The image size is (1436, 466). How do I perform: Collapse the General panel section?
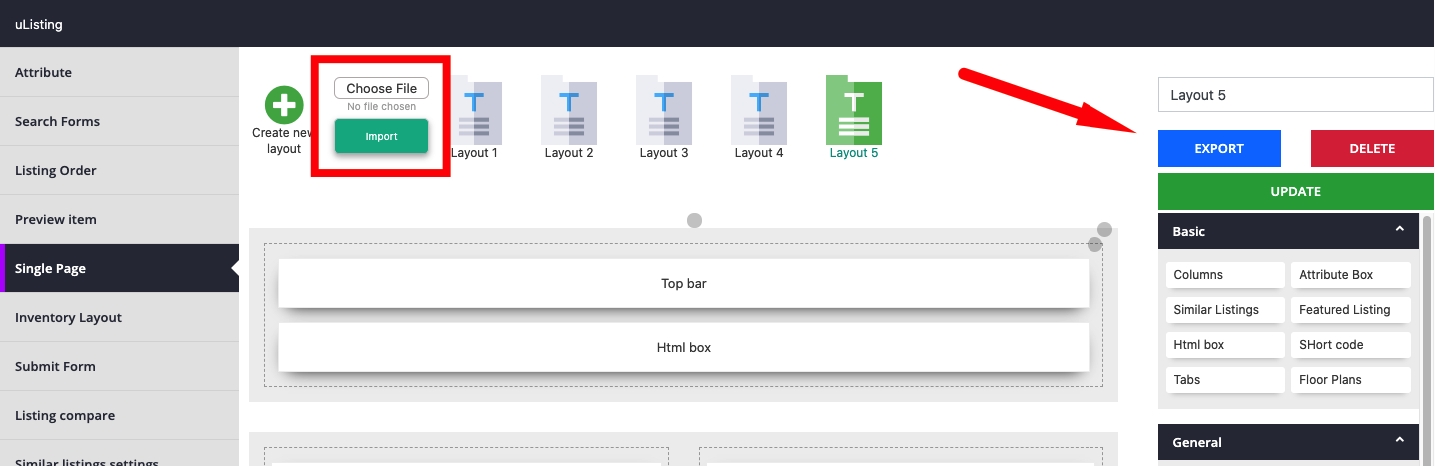pos(1399,442)
